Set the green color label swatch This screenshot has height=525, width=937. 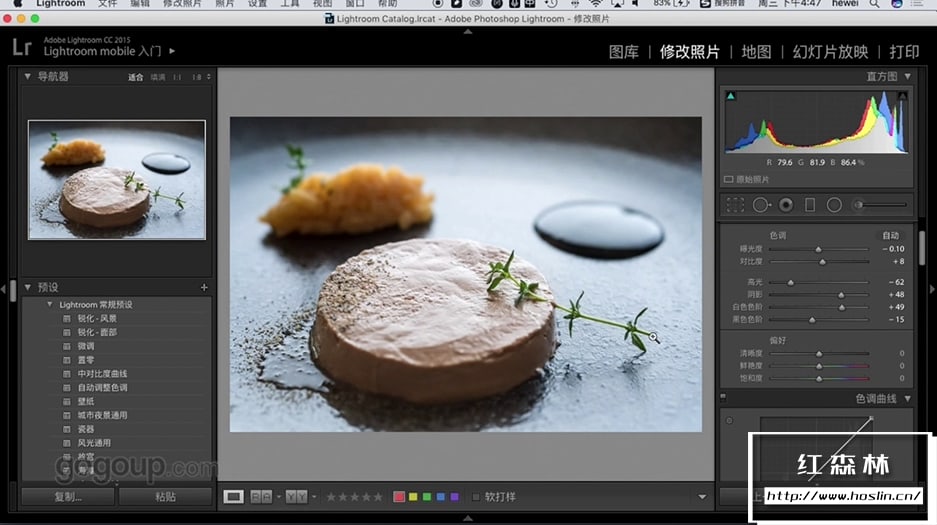[x=427, y=497]
